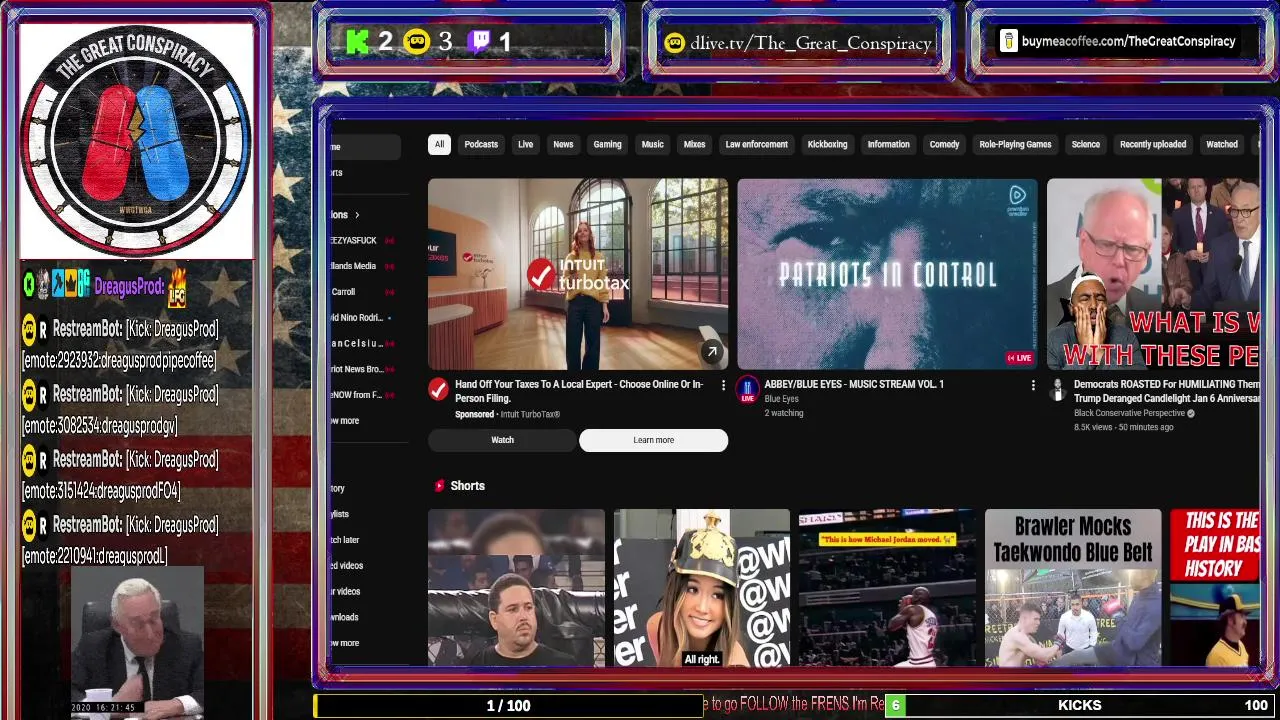Select the Live filter chip
This screenshot has height=720, width=1280.
pyautogui.click(x=525, y=144)
